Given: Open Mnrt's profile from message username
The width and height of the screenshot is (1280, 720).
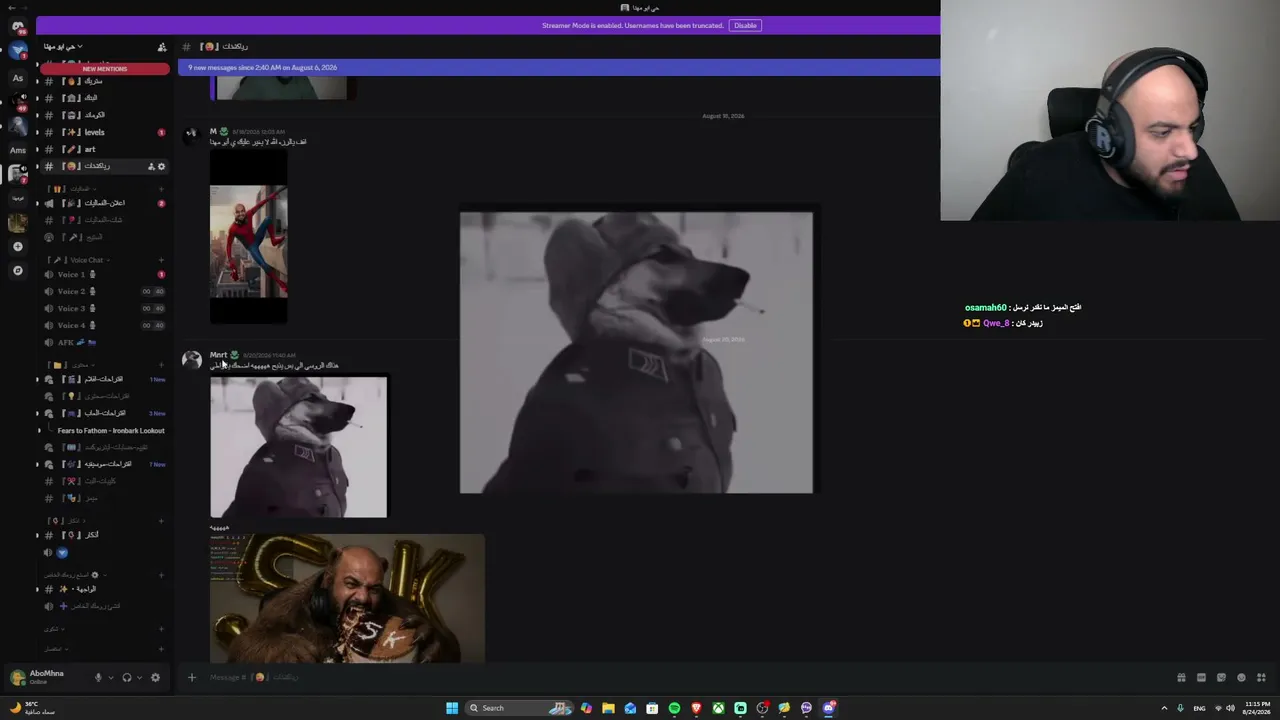Looking at the screenshot, I should click(x=218, y=355).
